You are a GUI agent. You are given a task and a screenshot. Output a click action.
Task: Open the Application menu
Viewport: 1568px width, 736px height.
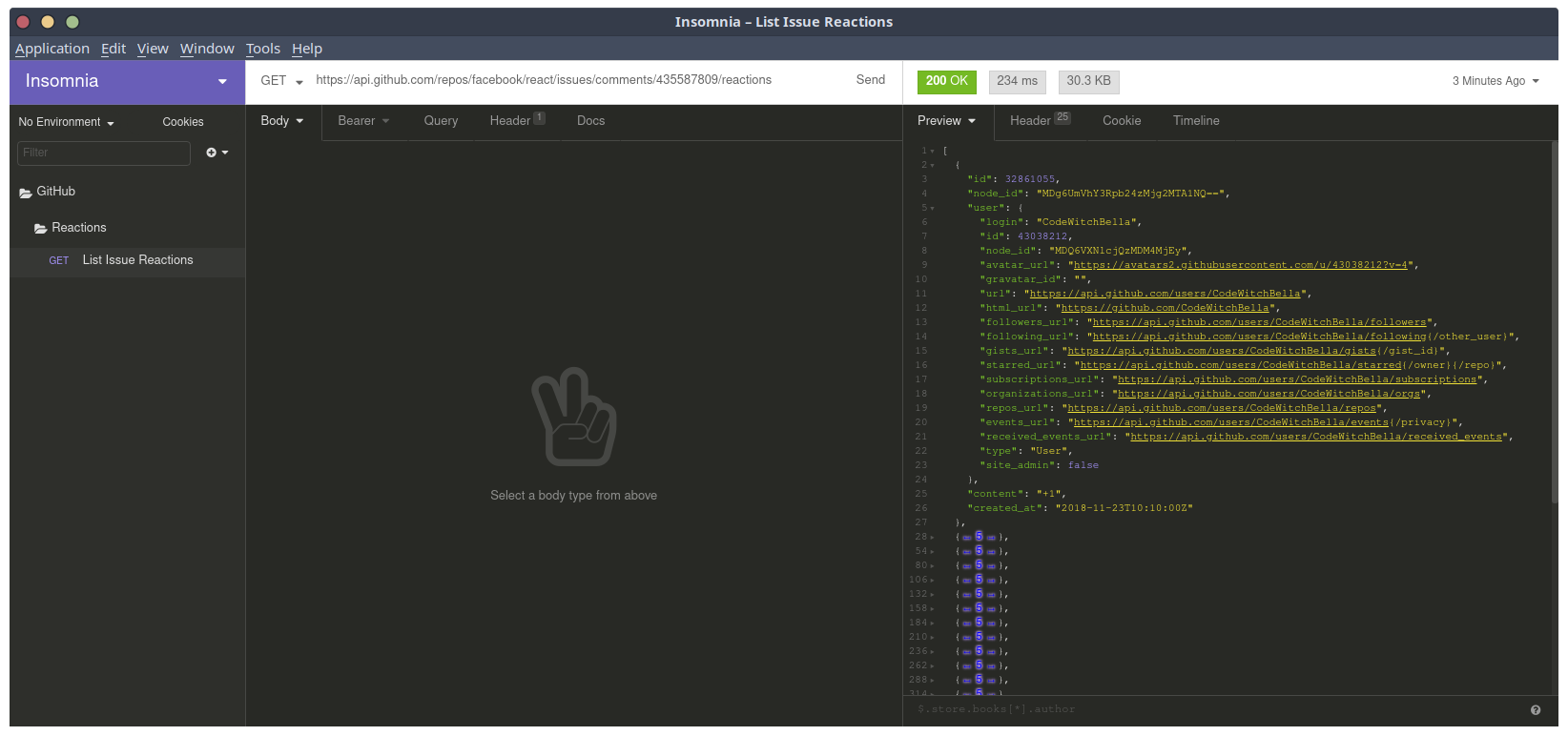tap(52, 49)
